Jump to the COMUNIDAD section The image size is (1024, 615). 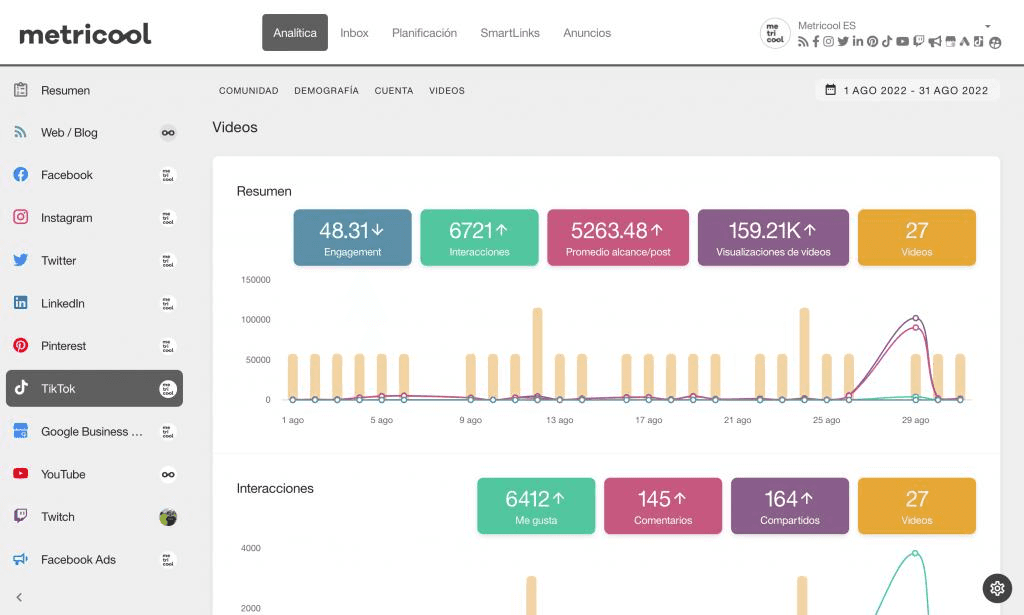point(249,91)
